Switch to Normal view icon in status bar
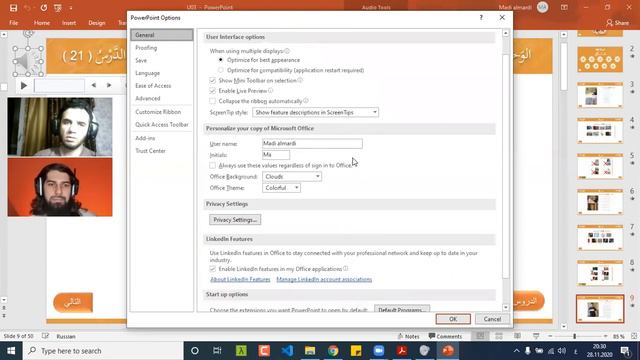The height and width of the screenshot is (360, 640). coord(480,336)
